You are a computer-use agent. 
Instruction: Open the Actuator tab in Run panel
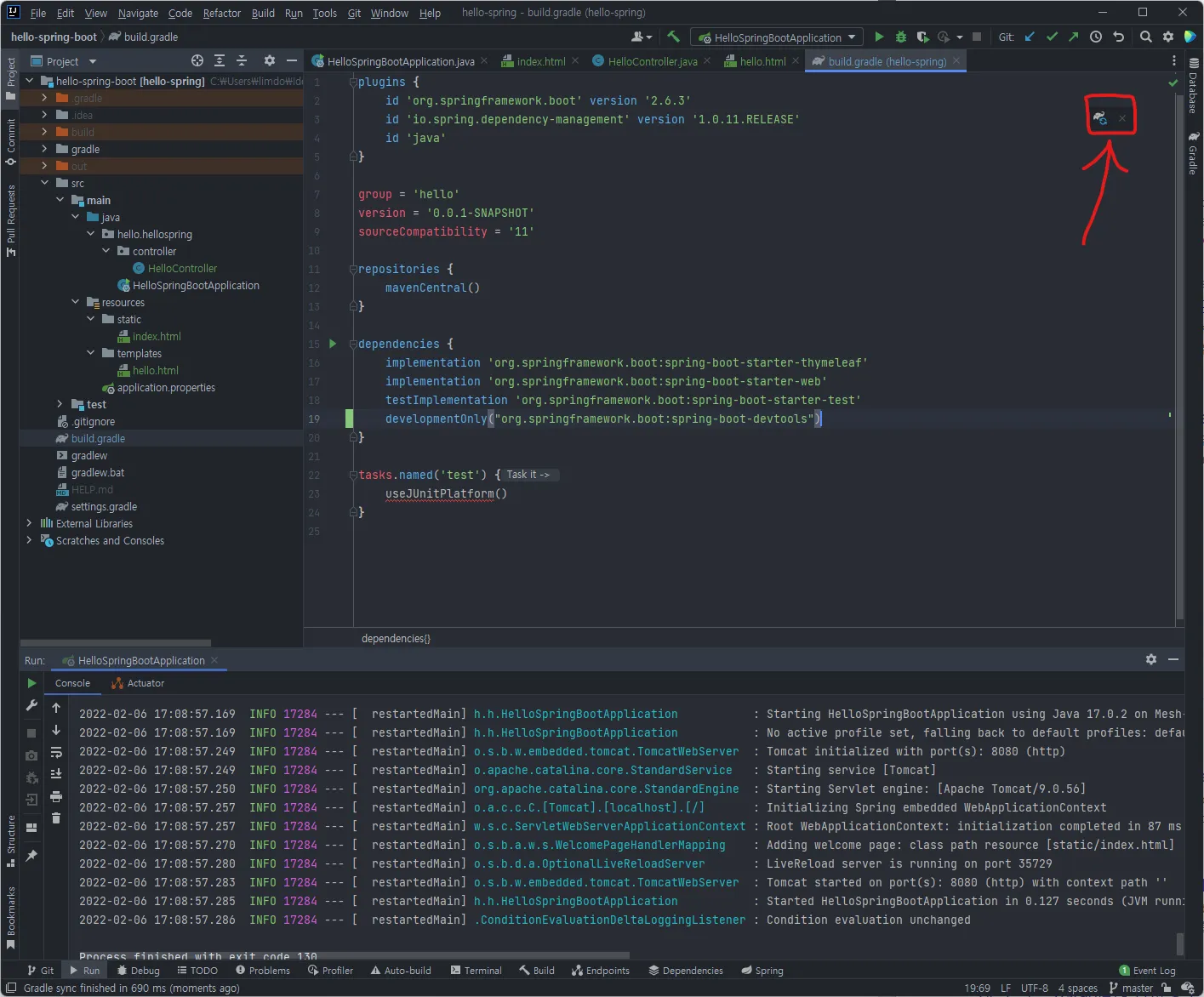[x=139, y=683]
